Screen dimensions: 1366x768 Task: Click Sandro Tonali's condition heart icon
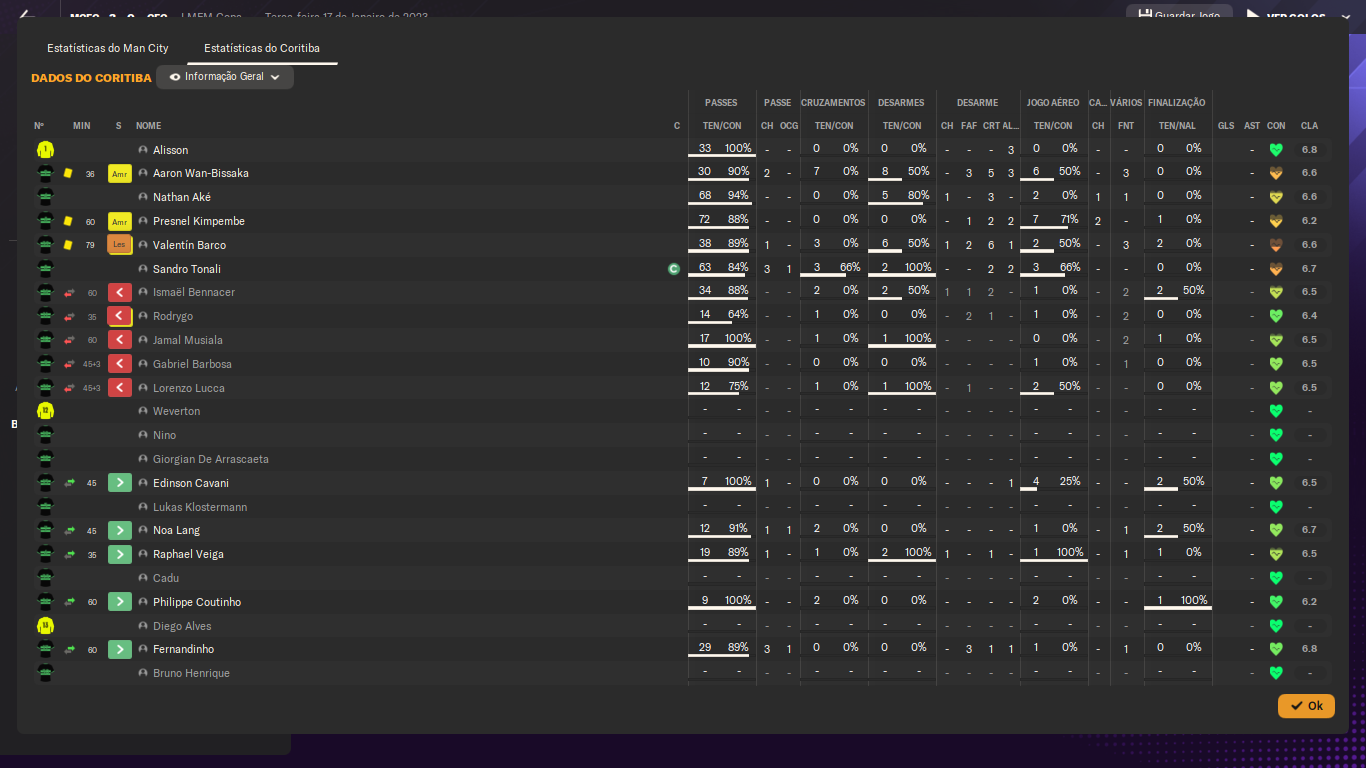1276,269
